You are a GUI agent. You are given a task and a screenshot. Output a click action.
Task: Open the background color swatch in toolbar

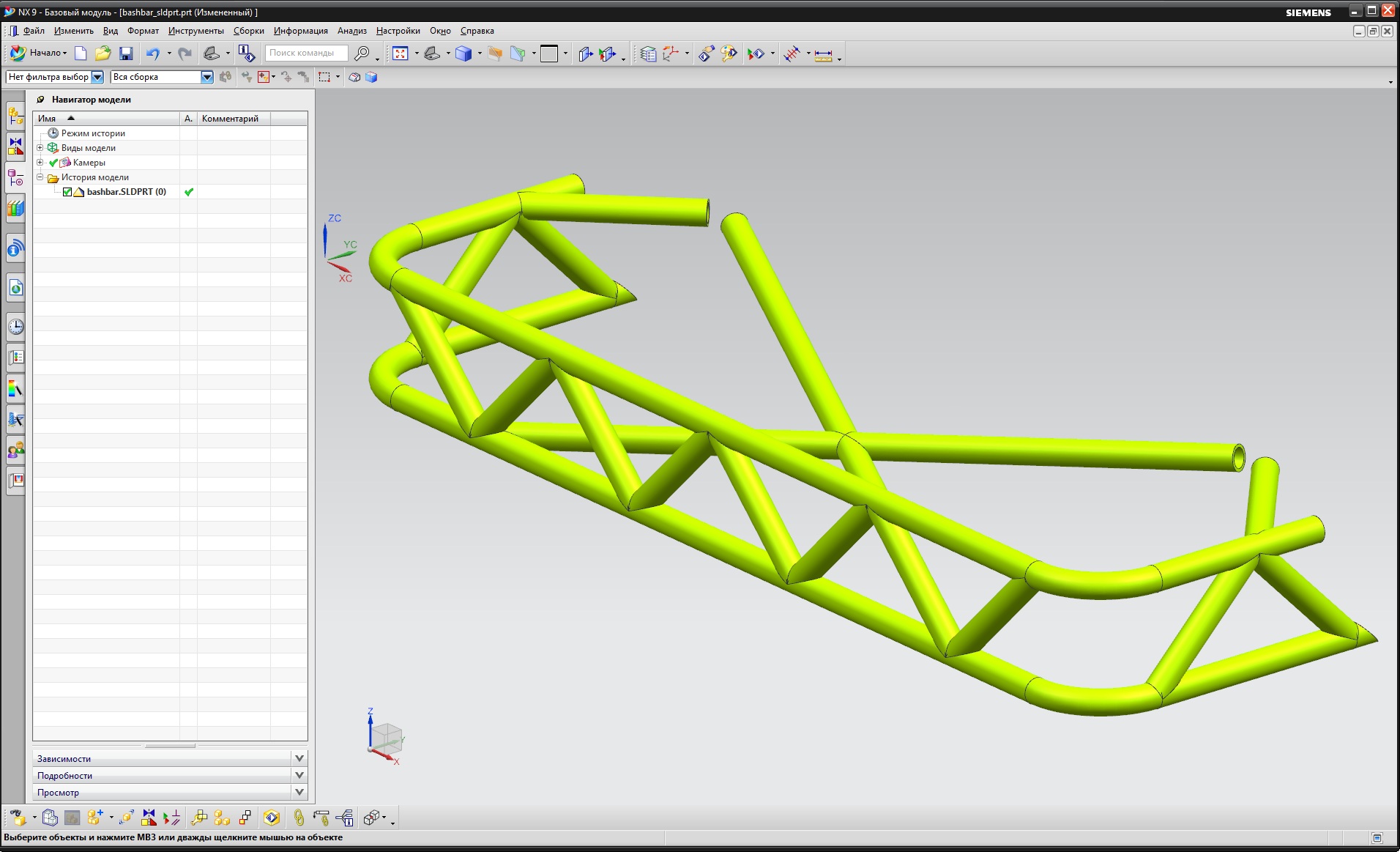click(549, 53)
